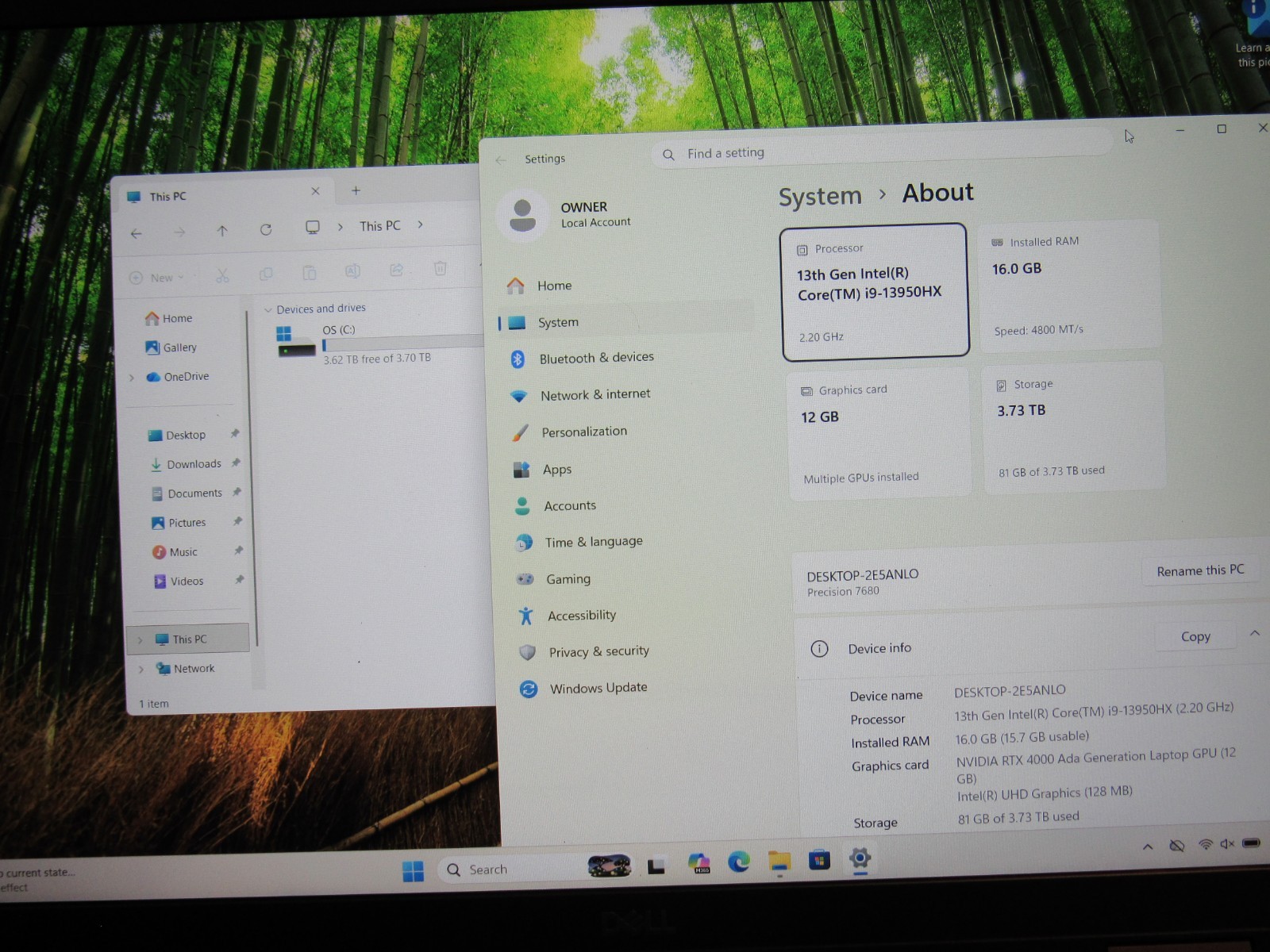Expand the OneDrive tree node
Viewport: 1270px width, 952px height.
tap(132, 378)
